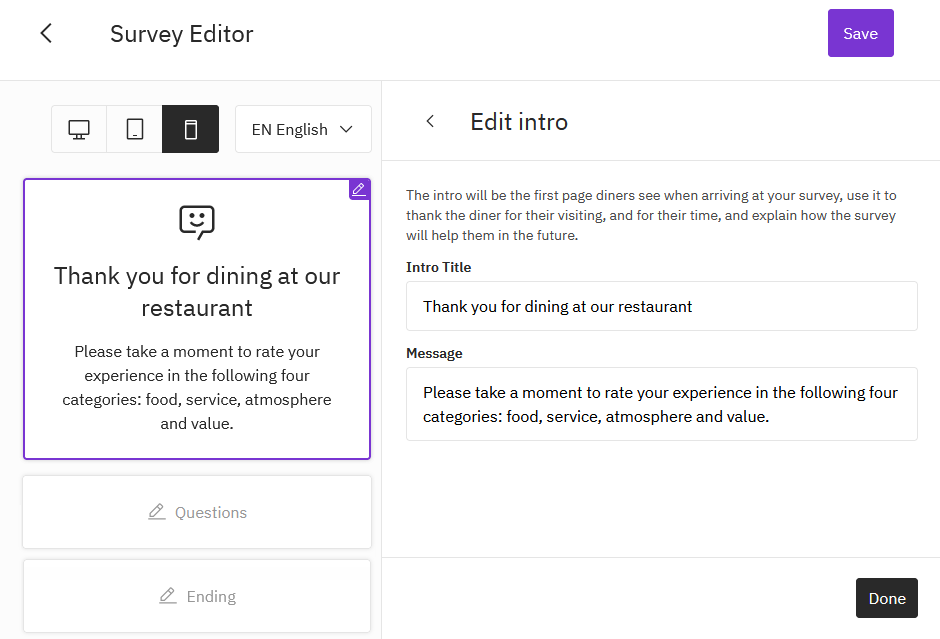Click the preview message paragraph in intro card
The width and height of the screenshot is (940, 639).
[197, 387]
